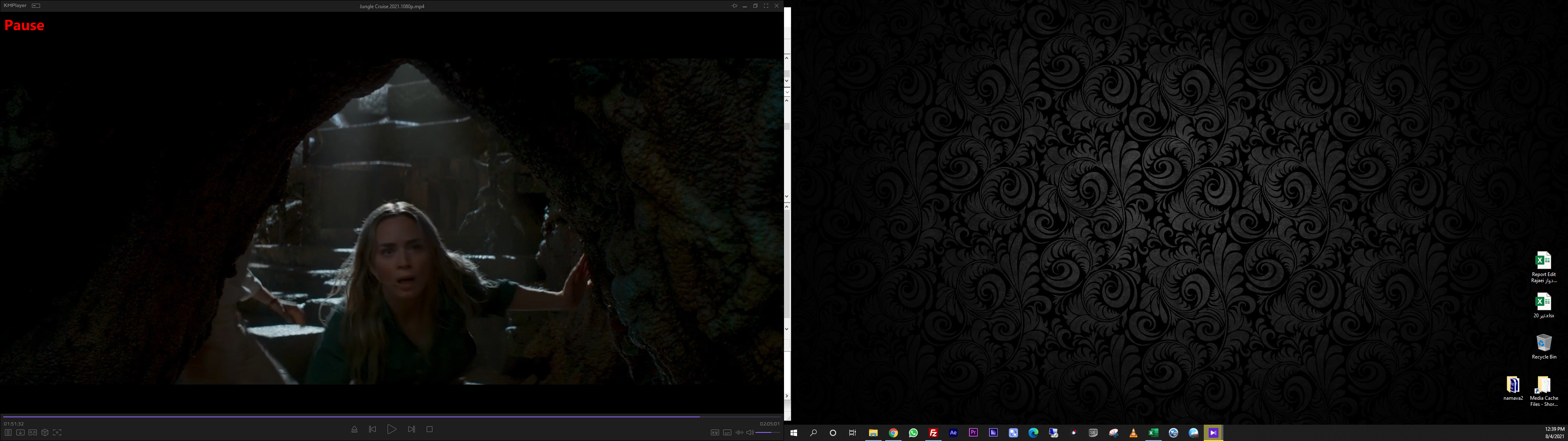The image size is (1568, 441).
Task: Click the pin on top icon
Action: coord(734,6)
